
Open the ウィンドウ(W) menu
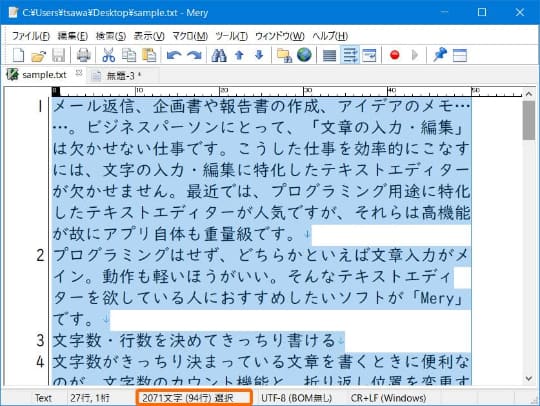point(280,36)
